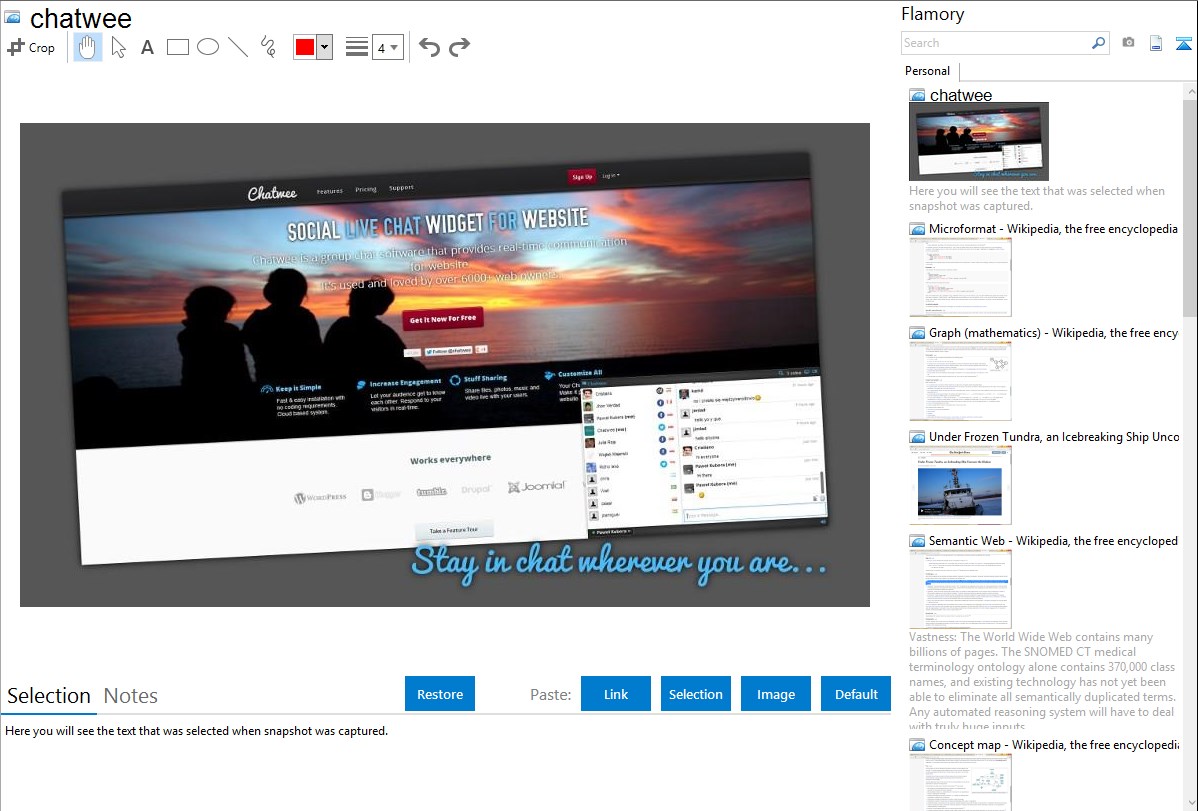Open the line width dropdown showing 4

pyautogui.click(x=387, y=47)
